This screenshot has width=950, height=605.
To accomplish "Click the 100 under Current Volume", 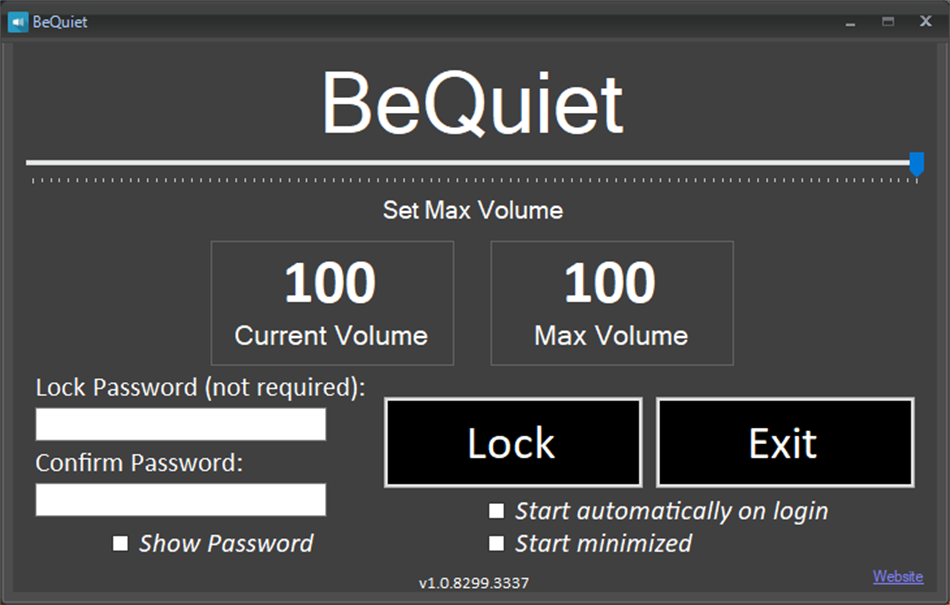I will [x=332, y=282].
